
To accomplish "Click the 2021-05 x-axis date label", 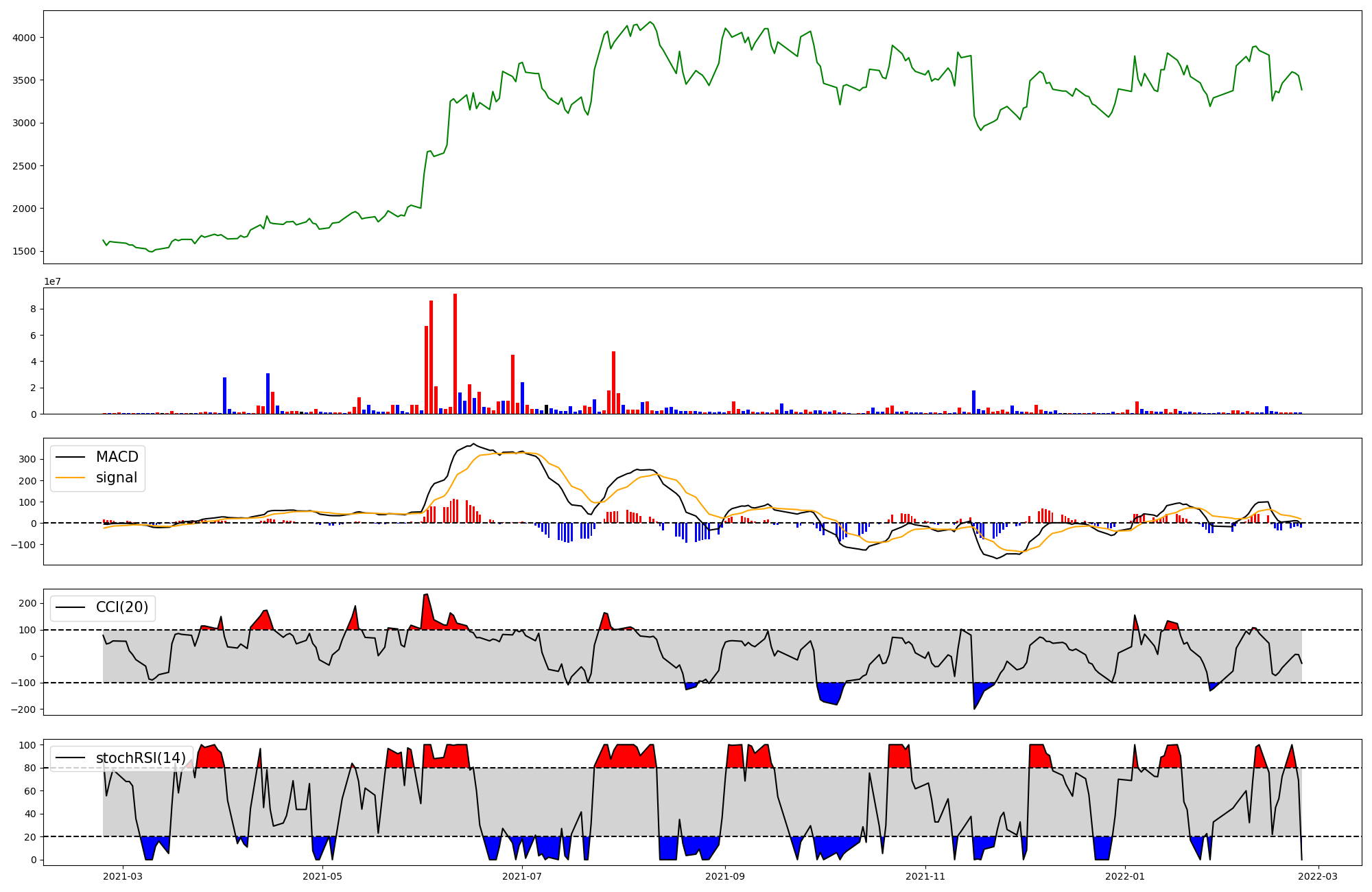I will click(322, 876).
